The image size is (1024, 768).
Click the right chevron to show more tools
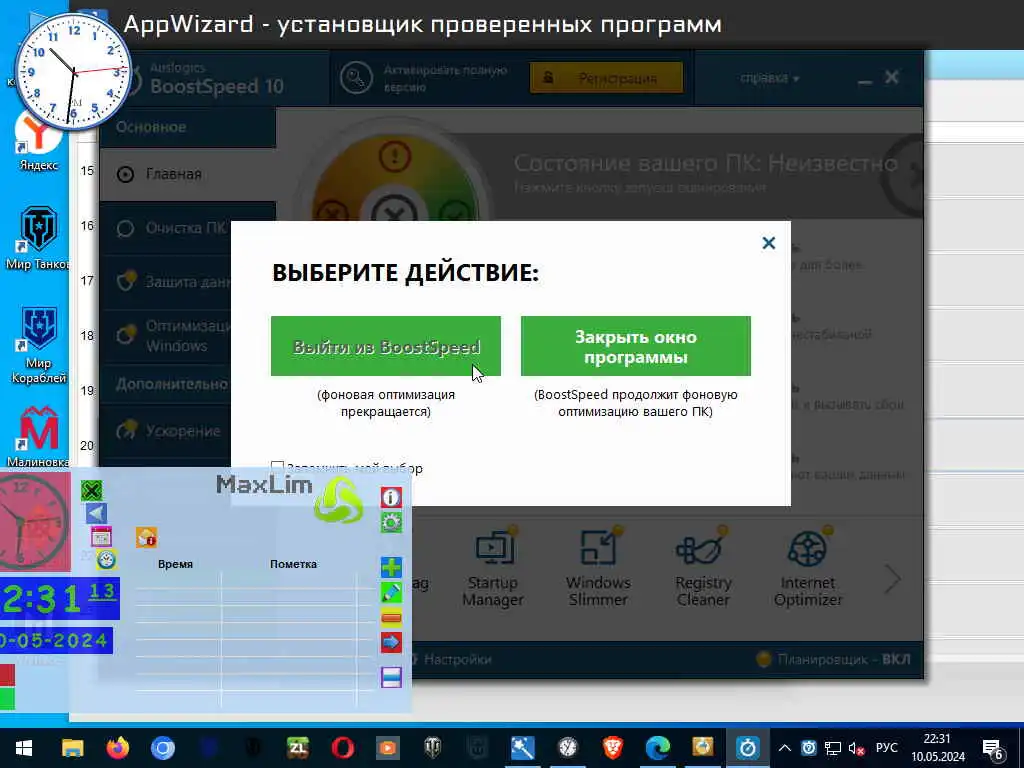[x=892, y=578]
